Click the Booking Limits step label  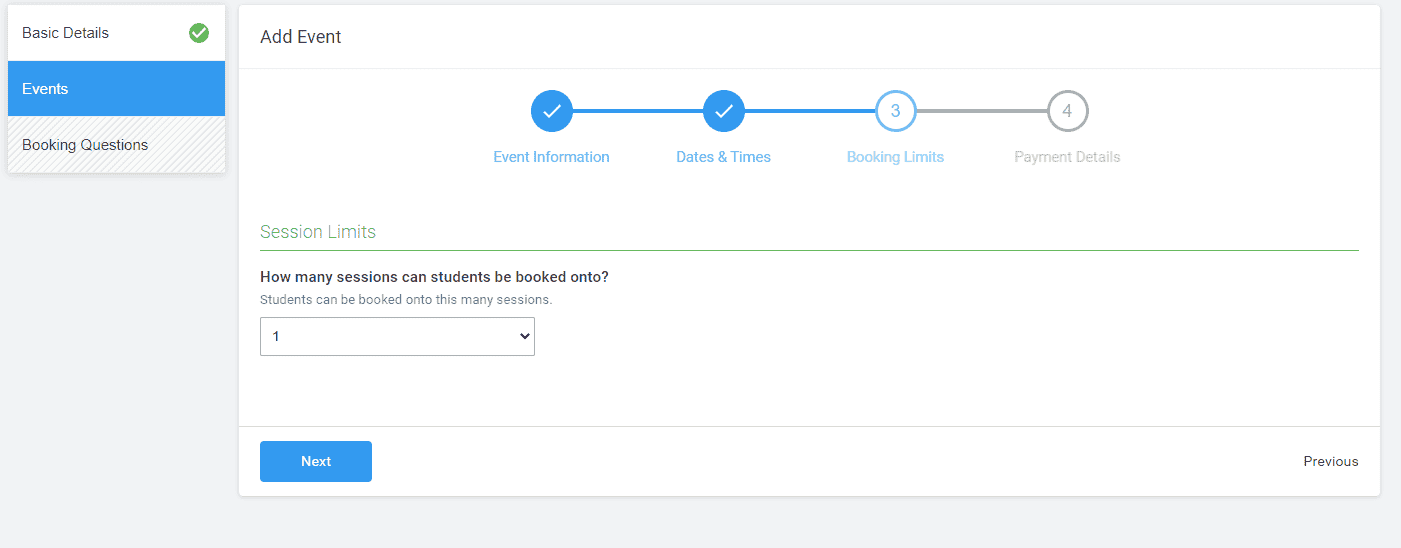[x=895, y=157]
